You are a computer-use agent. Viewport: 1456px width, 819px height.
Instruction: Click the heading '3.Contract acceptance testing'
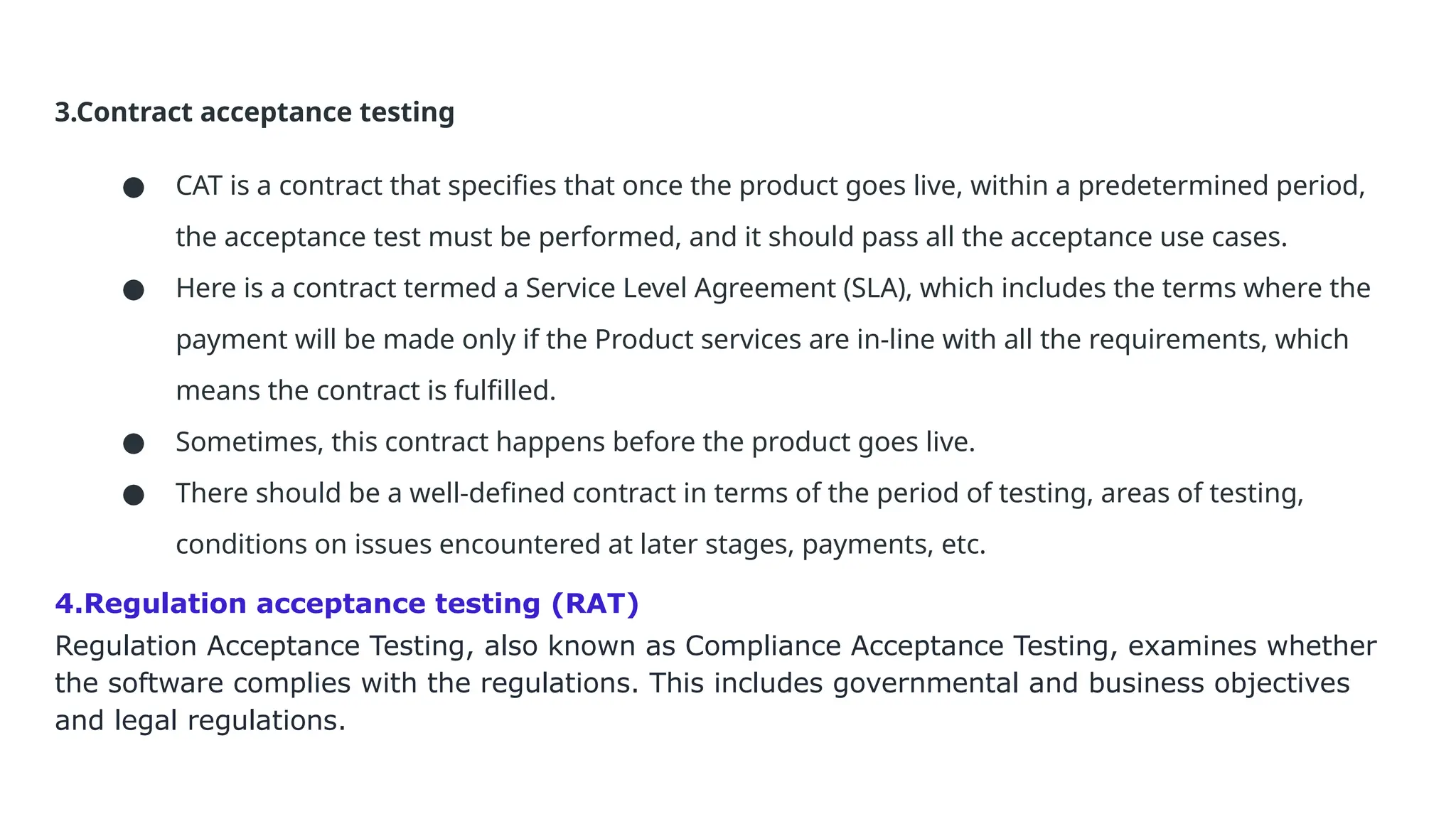[x=255, y=113]
